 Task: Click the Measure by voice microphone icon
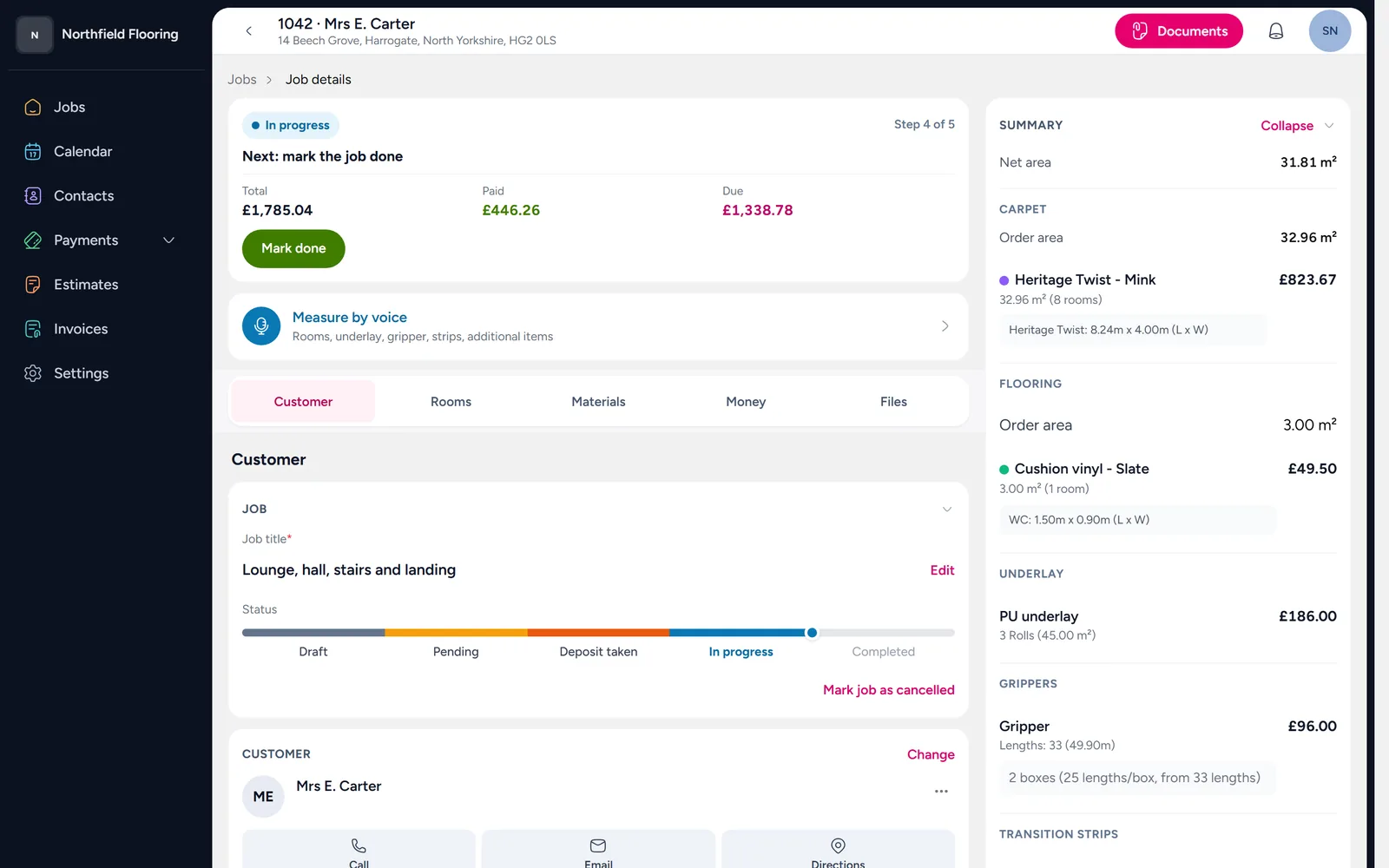tap(261, 326)
